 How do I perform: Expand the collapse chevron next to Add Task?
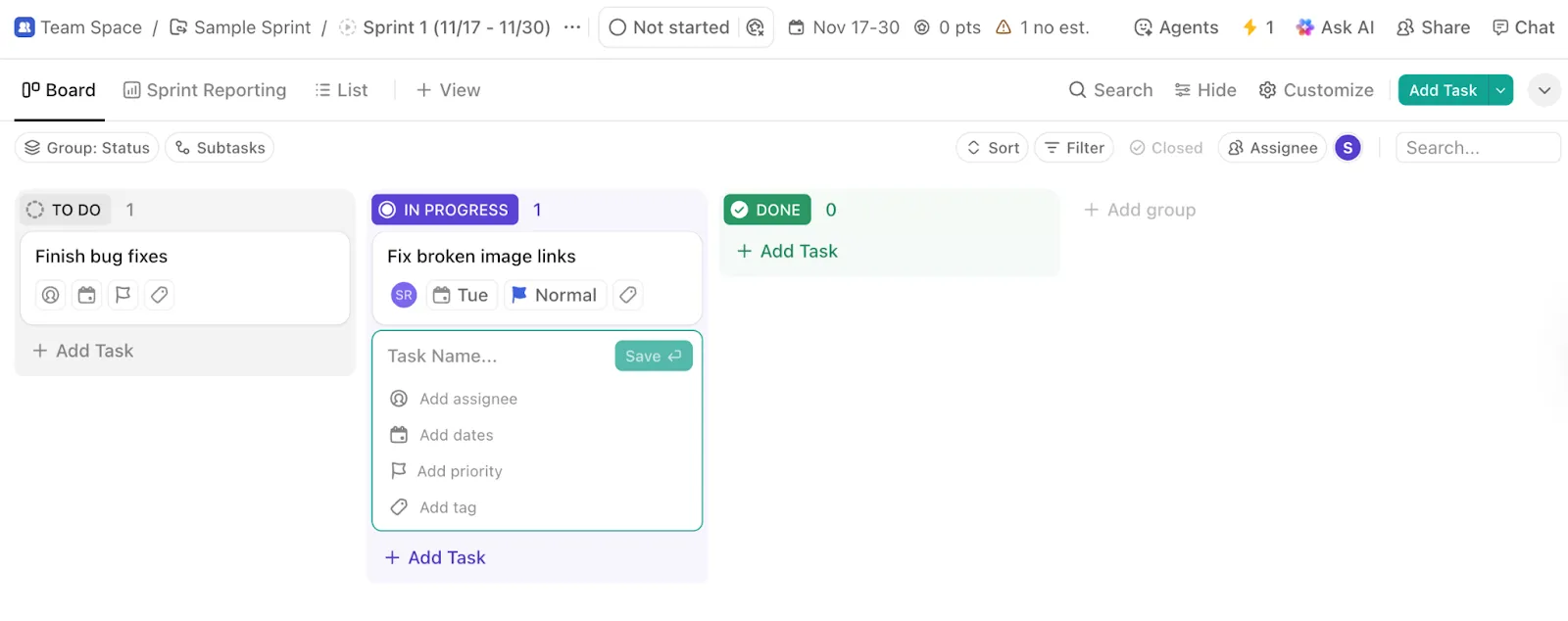[x=1544, y=90]
